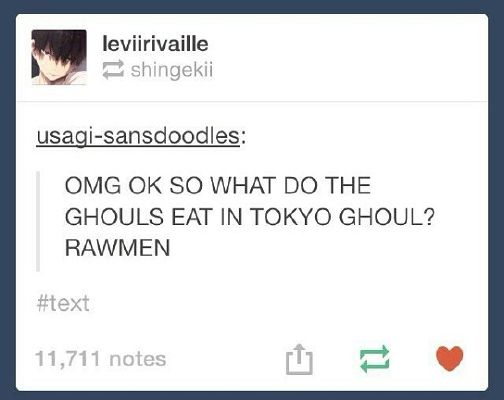Click the colon after usagi-sansdoodles
The image size is (504, 400).
pyautogui.click(x=244, y=138)
